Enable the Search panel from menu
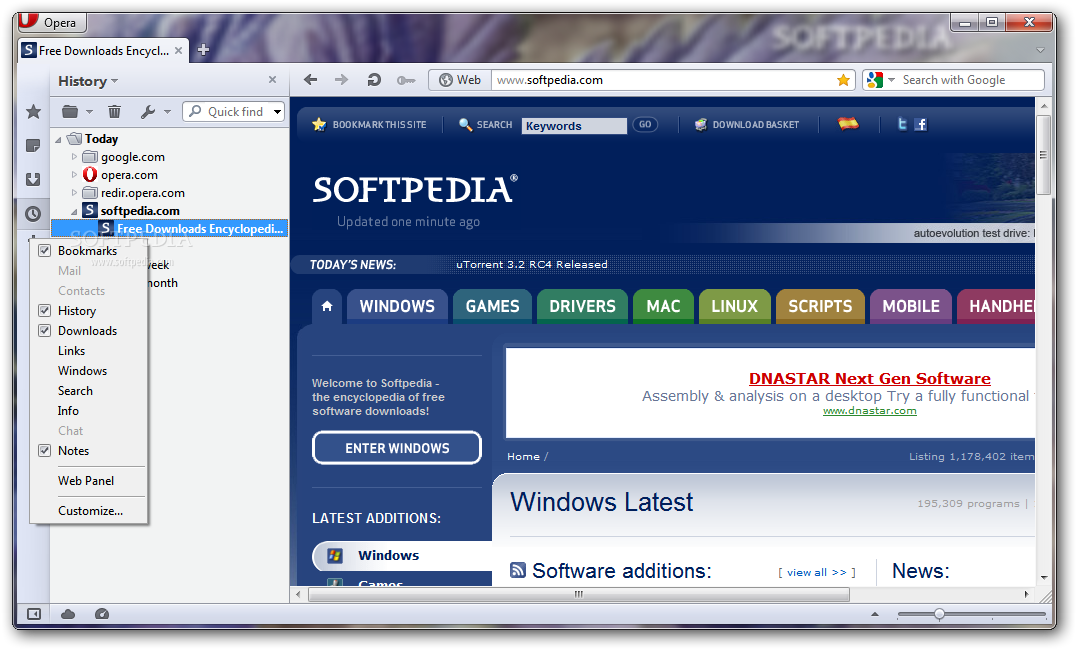1077x650 pixels. point(75,390)
